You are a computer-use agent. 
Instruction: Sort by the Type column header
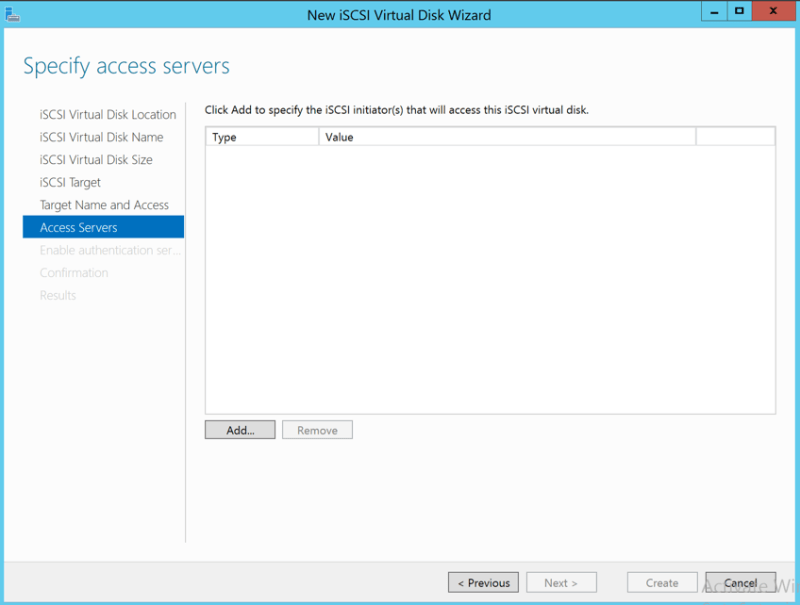coord(261,137)
